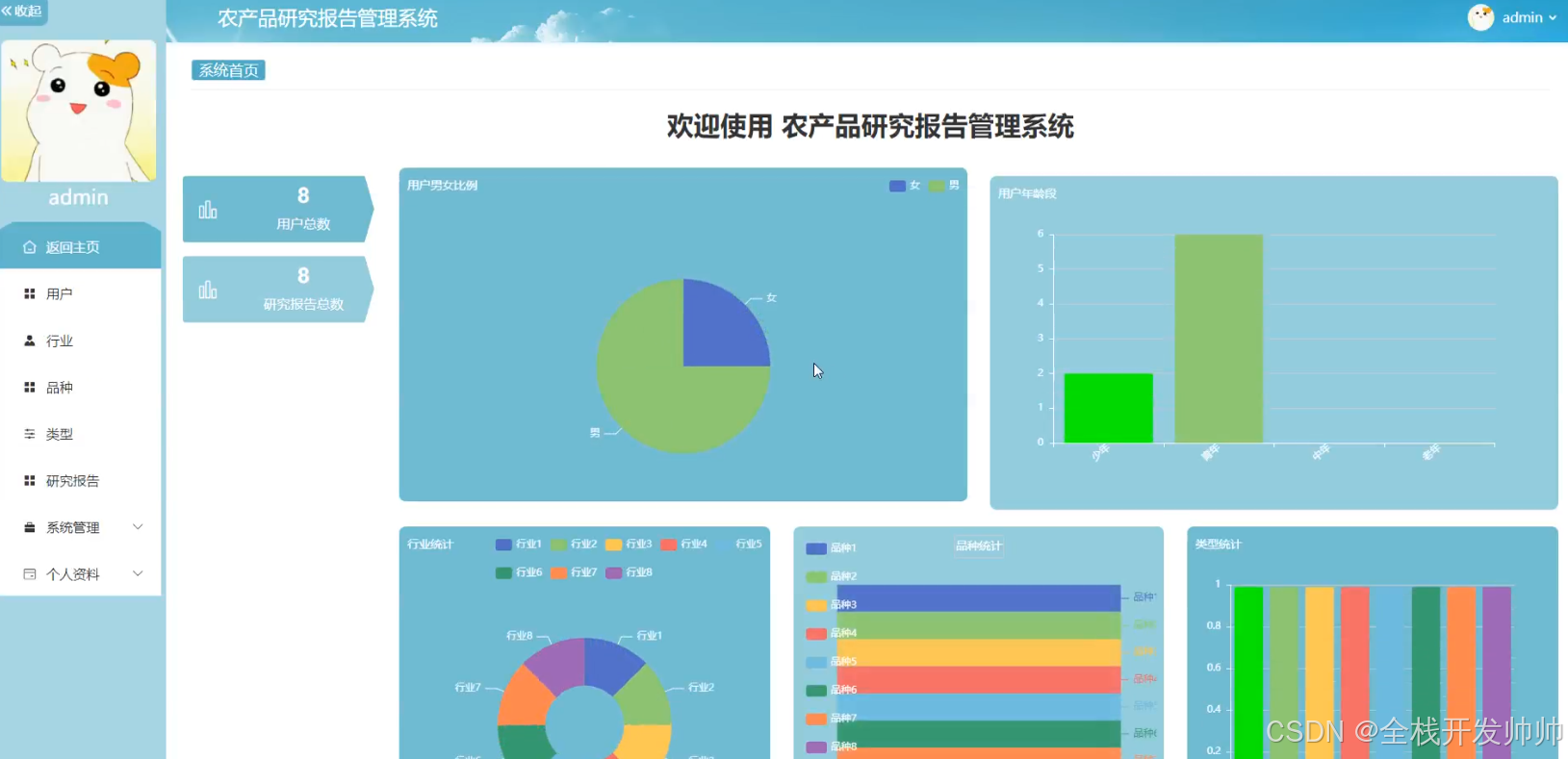Click the 用户总数 statistics card
The height and width of the screenshot is (759, 1568).
click(x=277, y=209)
